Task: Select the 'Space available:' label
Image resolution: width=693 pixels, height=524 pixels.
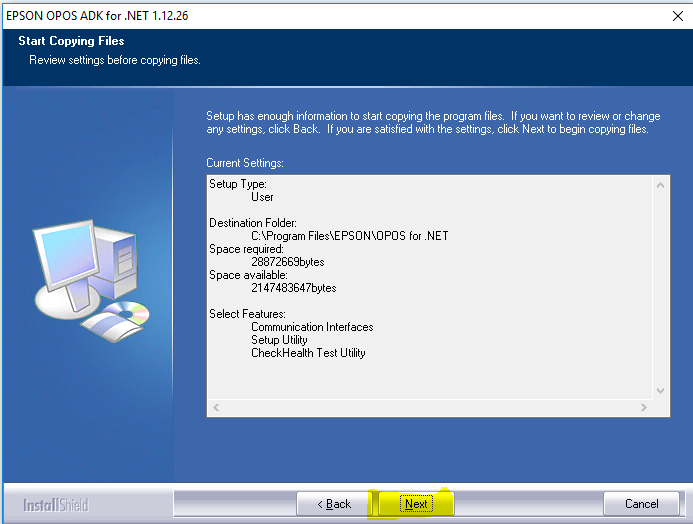Action: (248, 275)
